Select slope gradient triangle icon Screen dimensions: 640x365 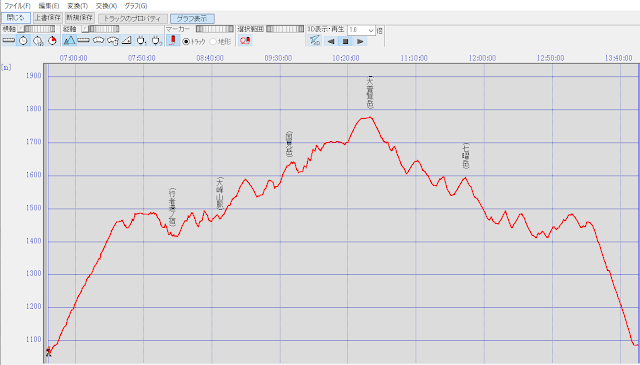coord(127,40)
